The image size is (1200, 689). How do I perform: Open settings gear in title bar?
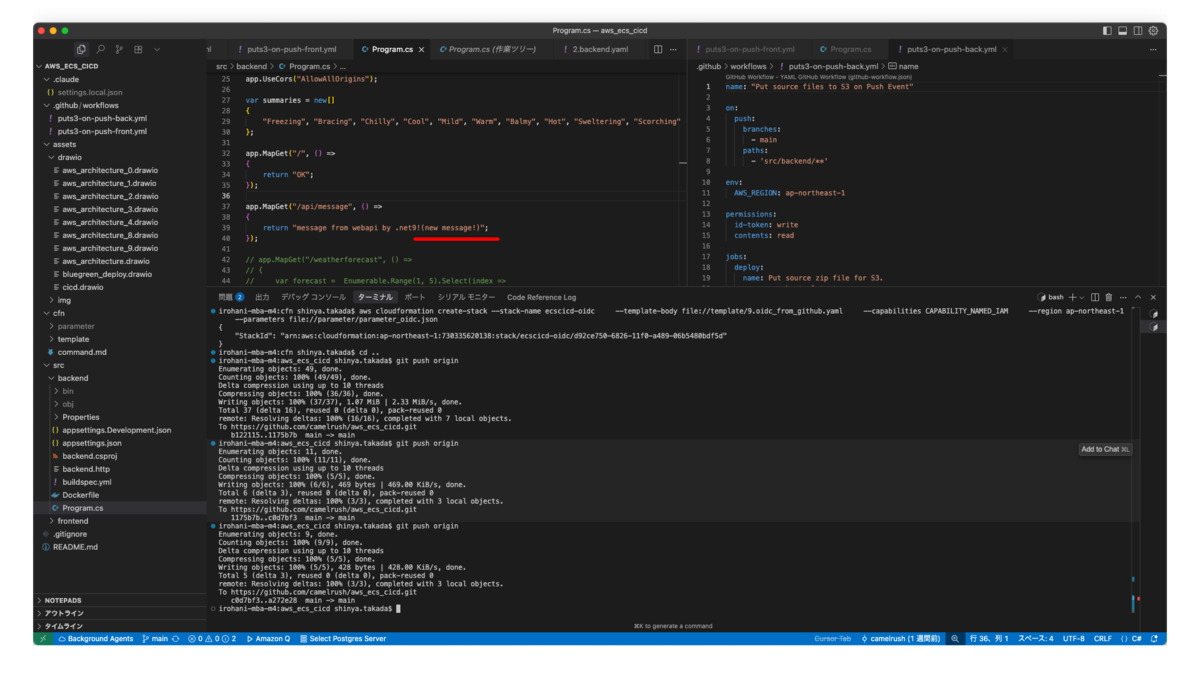coord(1155,31)
